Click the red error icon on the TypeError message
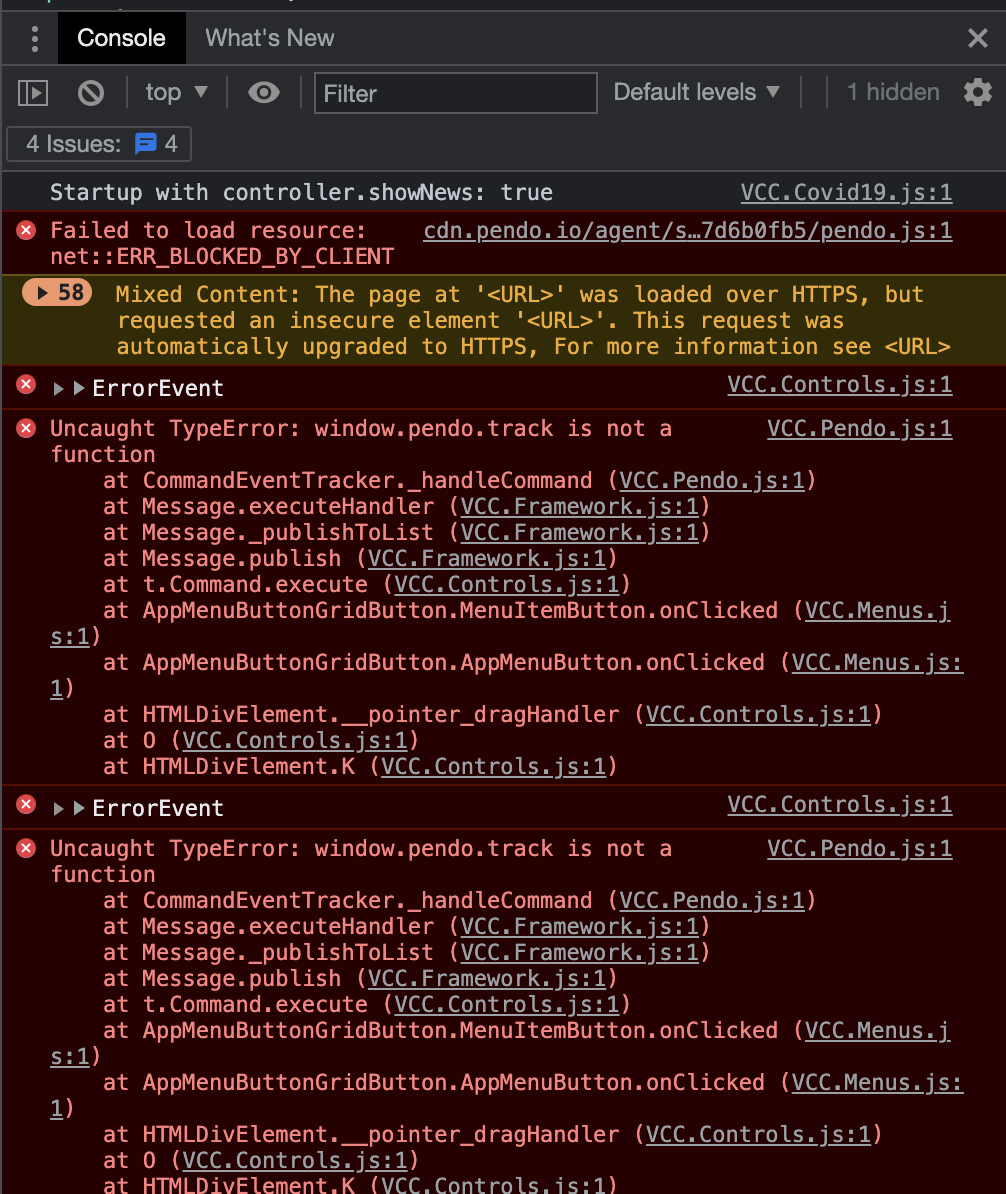Viewport: 1006px width, 1194px height. 24,428
